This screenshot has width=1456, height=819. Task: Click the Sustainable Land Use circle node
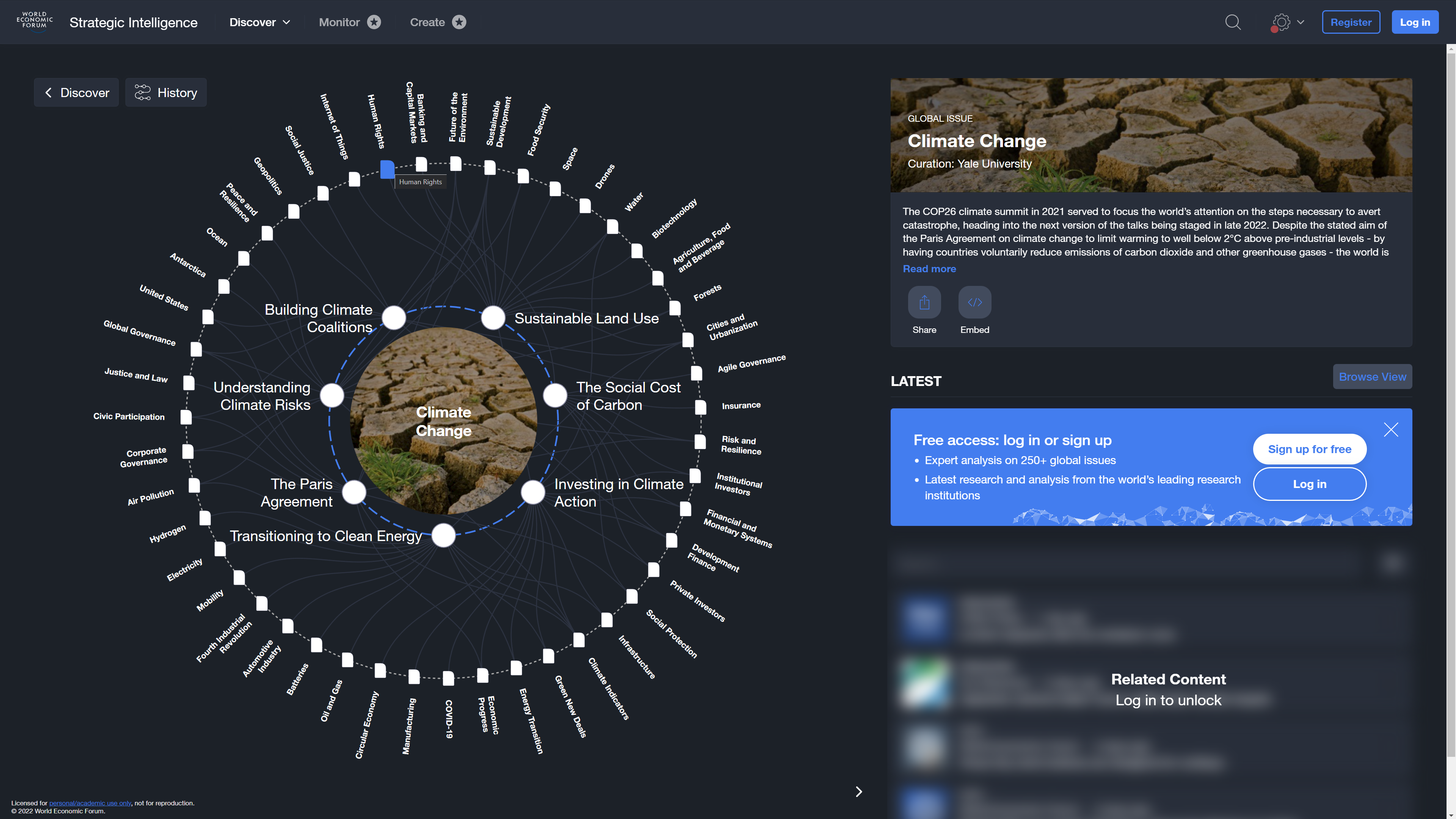click(493, 318)
